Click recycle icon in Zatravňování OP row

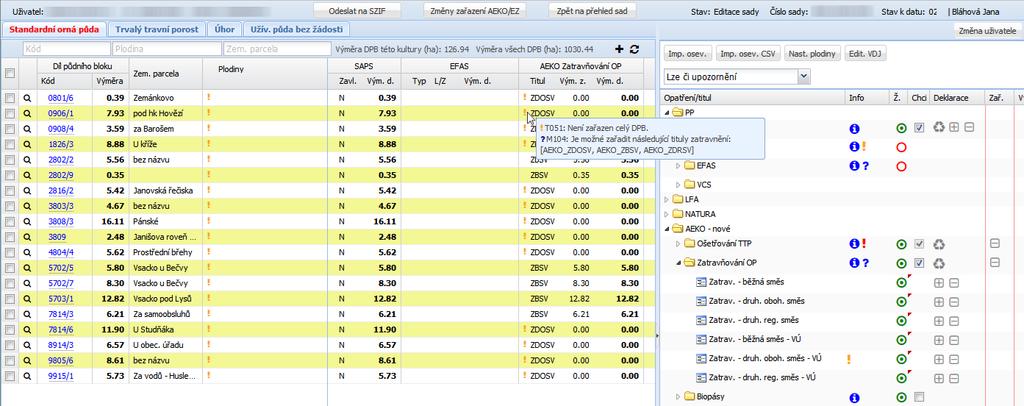(x=938, y=263)
